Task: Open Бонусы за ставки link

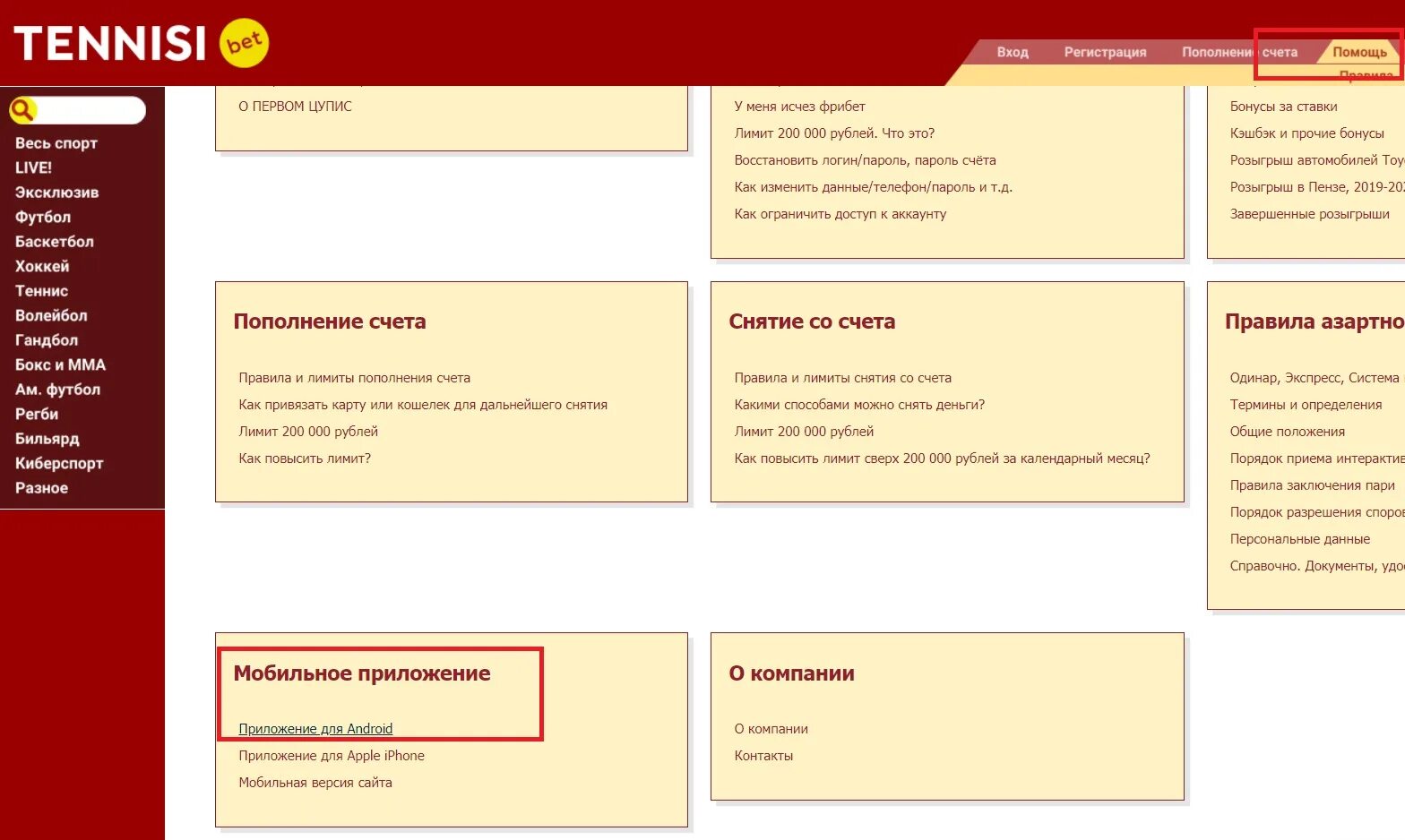Action: [x=1283, y=106]
